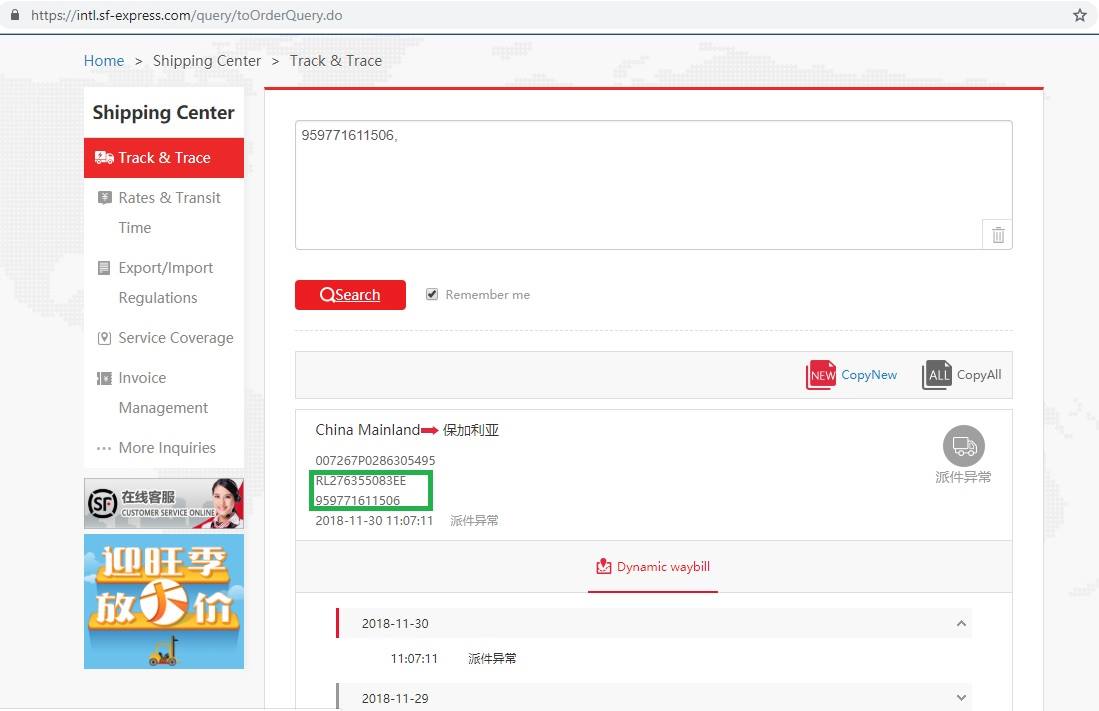
Task: Go to the Home breadcrumb link
Action: point(104,61)
